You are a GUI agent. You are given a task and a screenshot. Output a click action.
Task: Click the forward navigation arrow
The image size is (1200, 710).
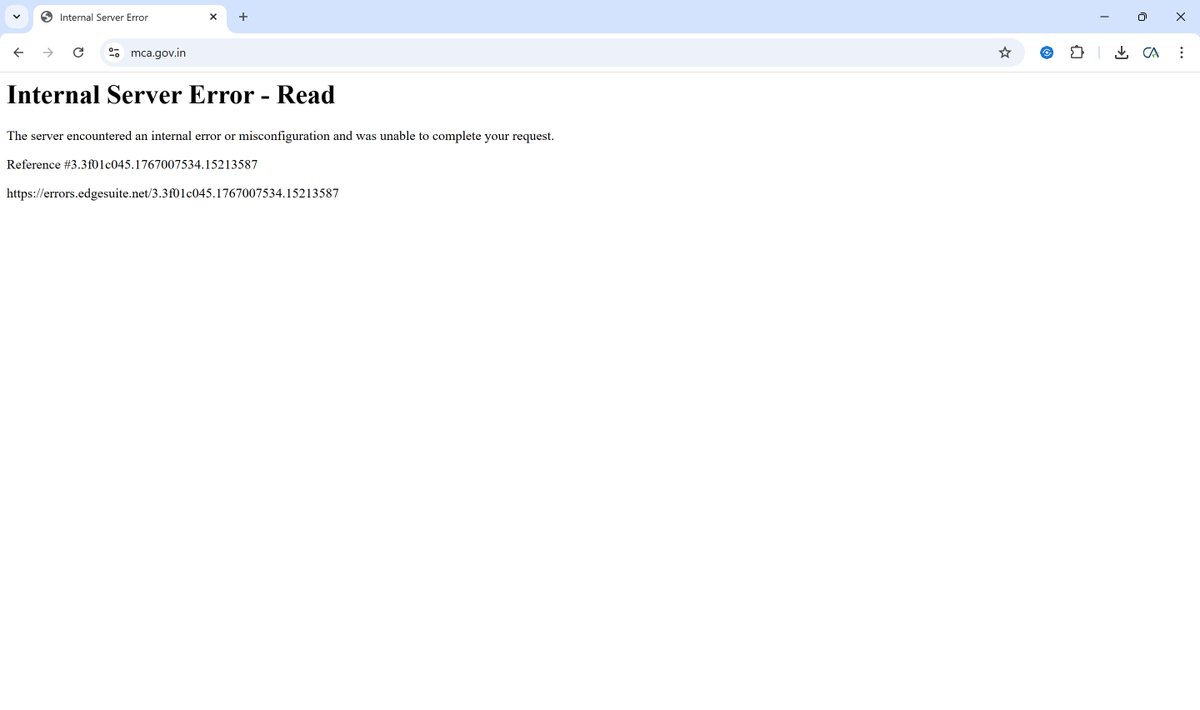tap(48, 53)
